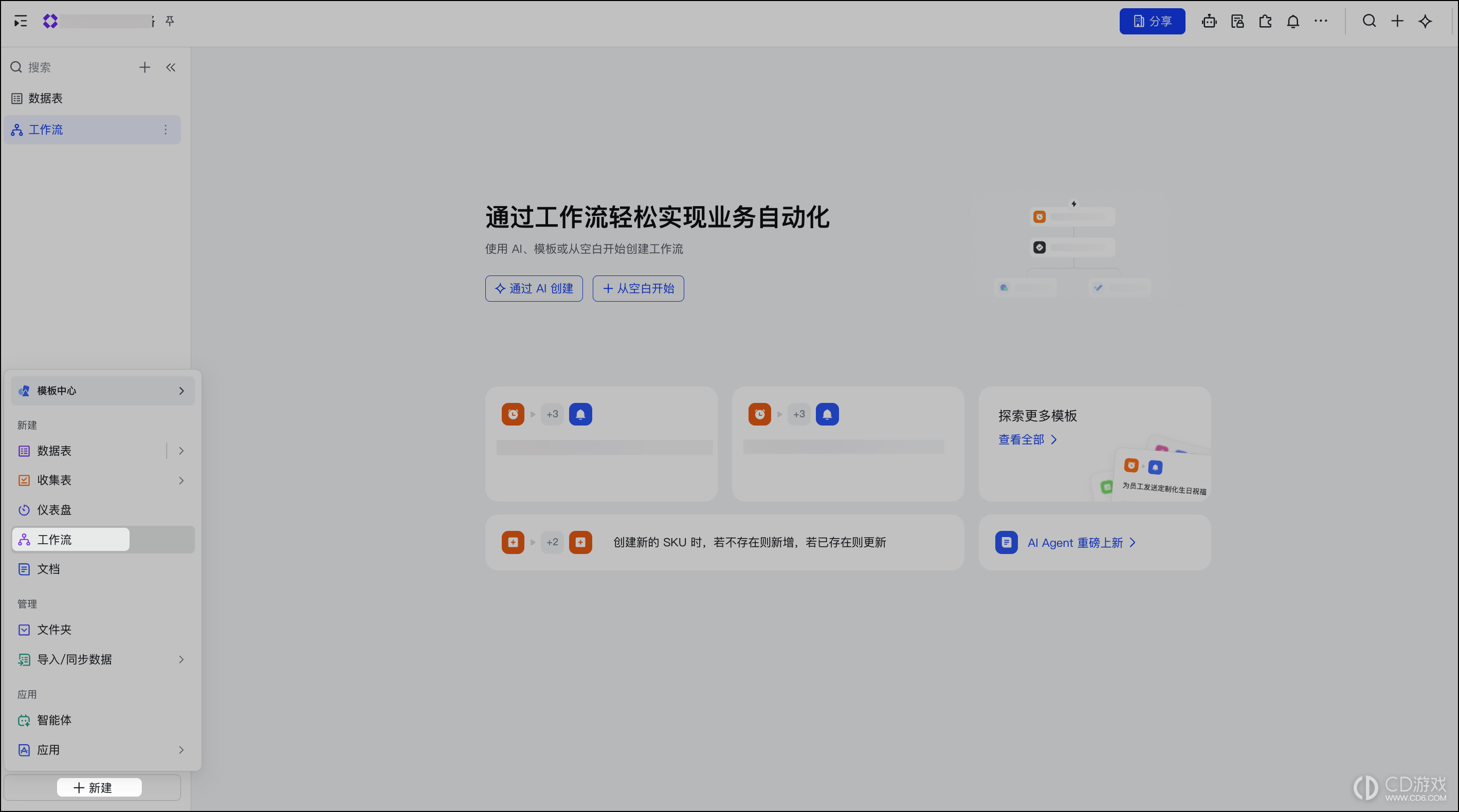Open the three-dot menu on 工作流 sidebar item
The width and height of the screenshot is (1459, 812).
point(166,130)
